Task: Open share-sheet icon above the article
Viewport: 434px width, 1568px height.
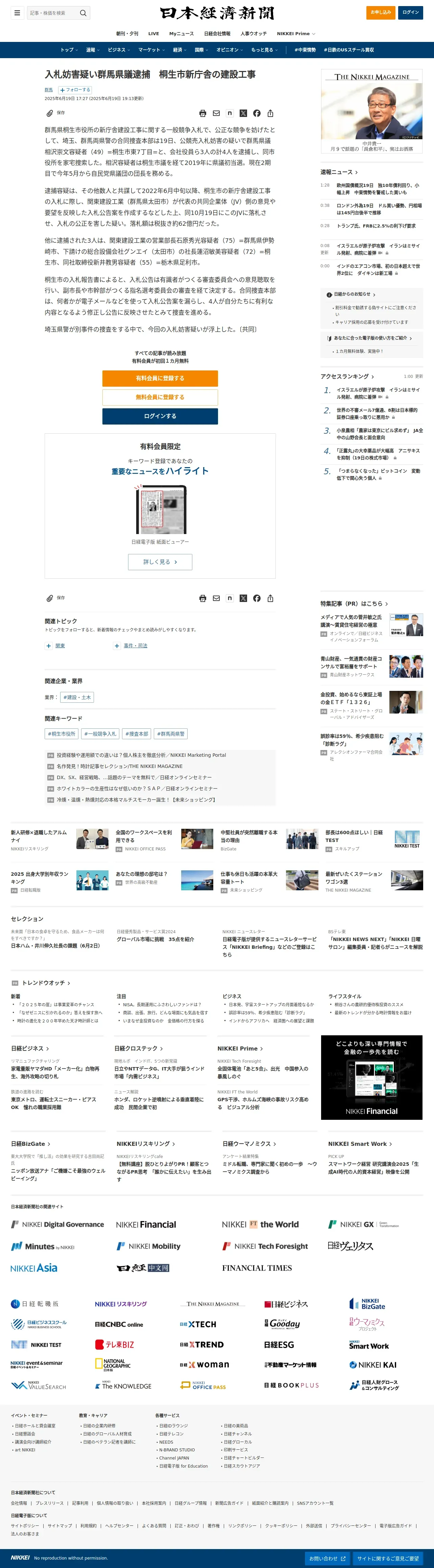Action: [x=270, y=113]
